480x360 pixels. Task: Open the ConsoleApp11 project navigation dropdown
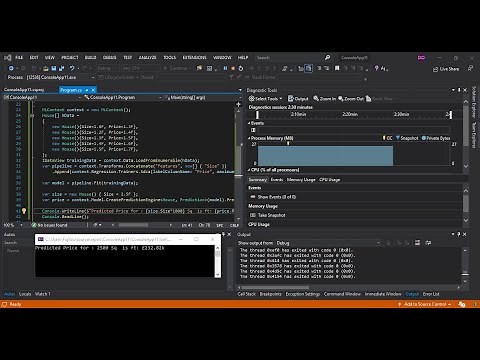[x=42, y=97]
